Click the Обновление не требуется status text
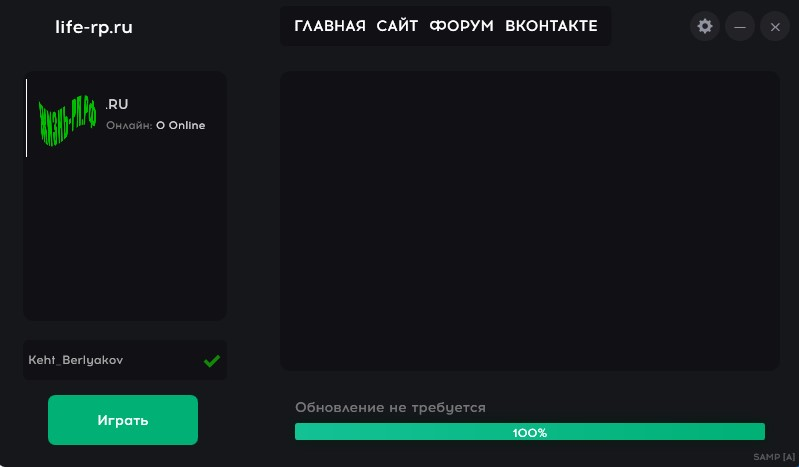 (x=390, y=407)
